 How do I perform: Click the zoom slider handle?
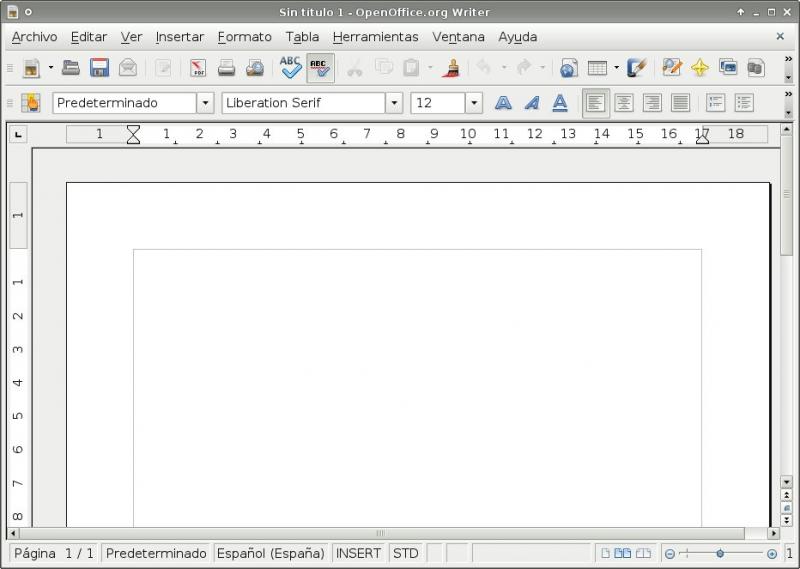[720, 554]
